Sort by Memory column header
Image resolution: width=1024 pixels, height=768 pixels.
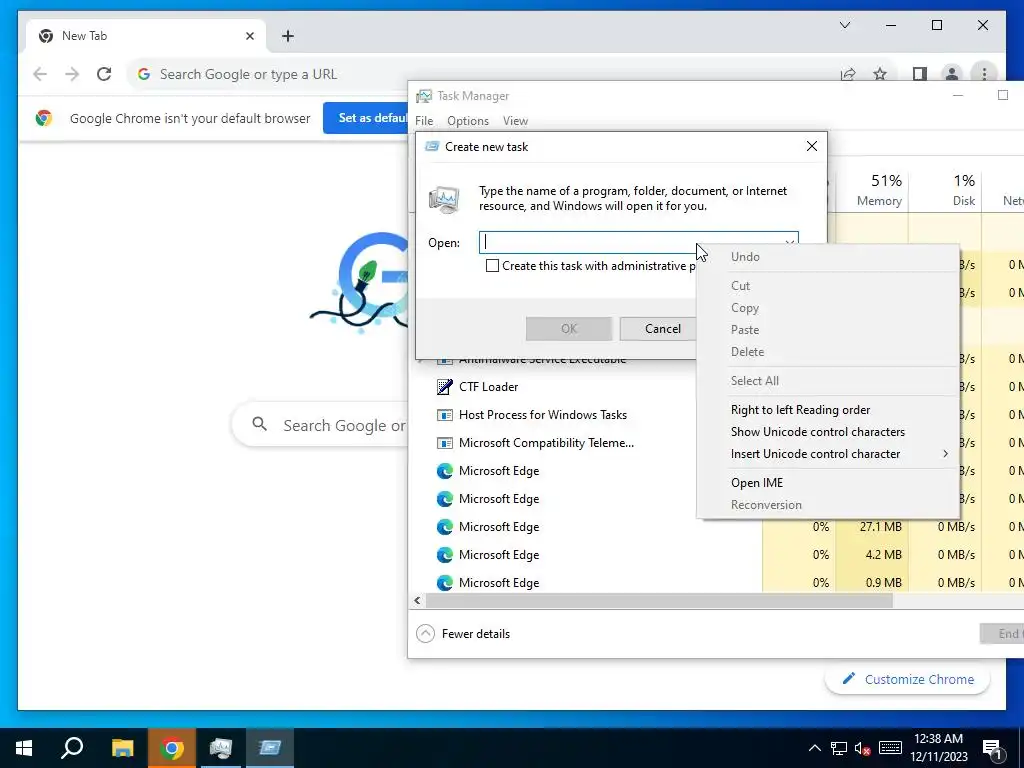[x=872, y=190]
